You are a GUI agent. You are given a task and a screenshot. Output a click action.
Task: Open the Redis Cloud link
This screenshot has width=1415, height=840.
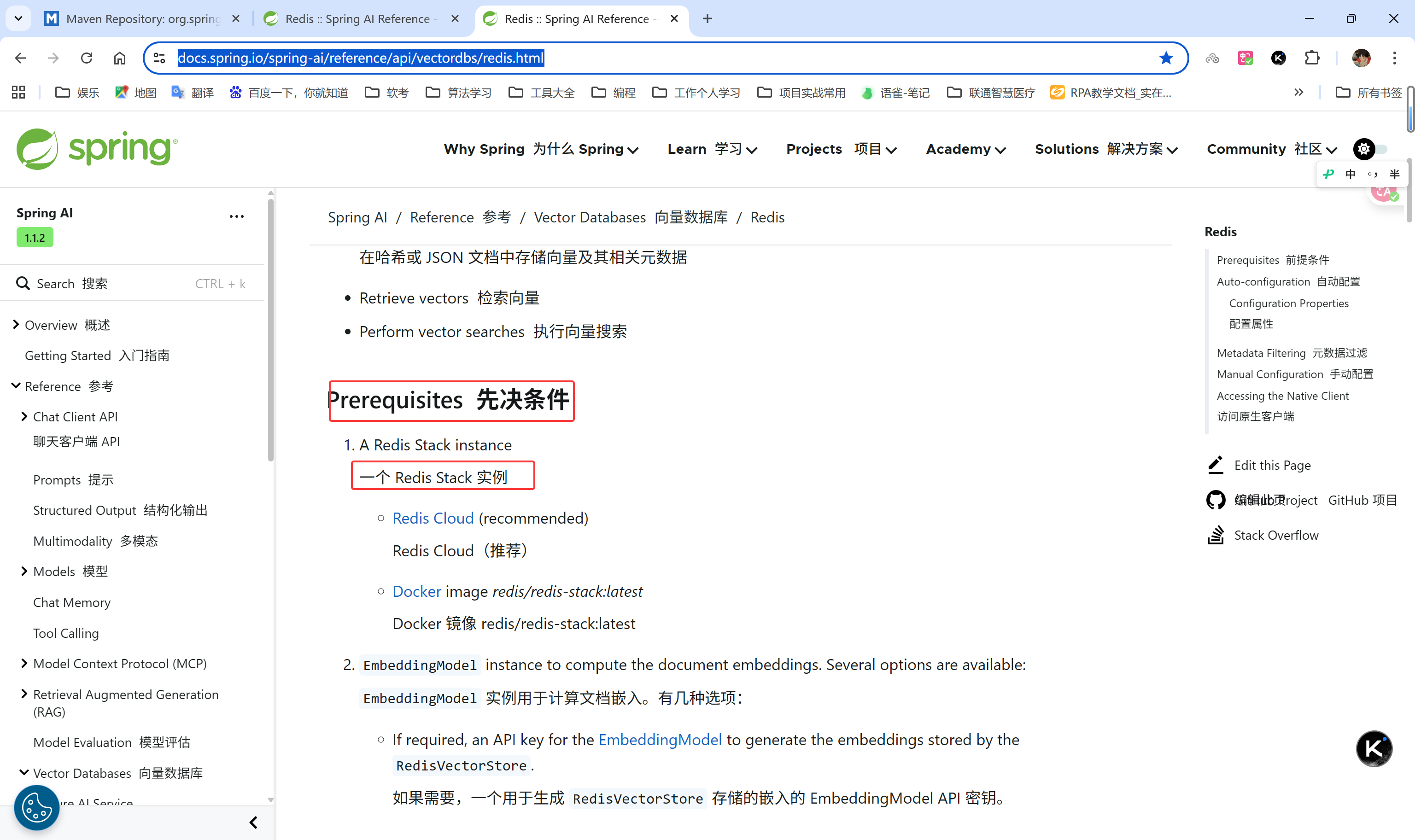[x=433, y=518]
